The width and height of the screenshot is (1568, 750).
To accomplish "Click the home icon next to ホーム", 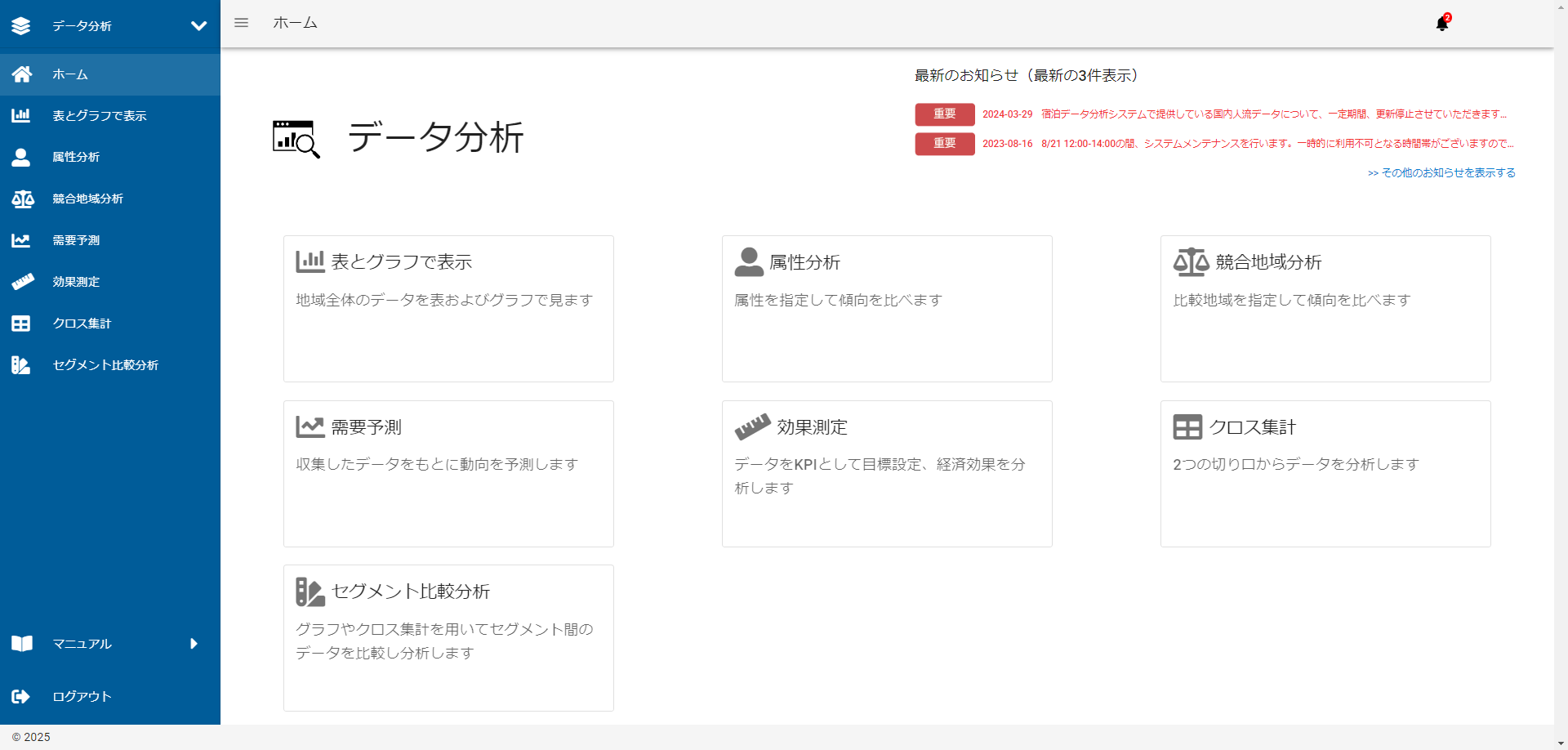I will pos(20,74).
